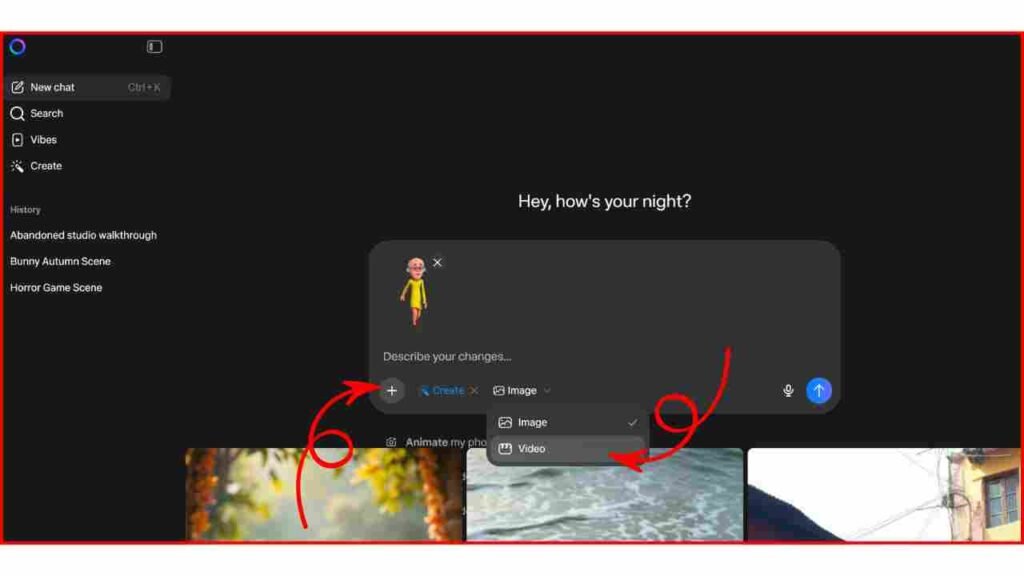Open Horror Game Scene history item
The image size is (1024, 576).
[x=56, y=288]
